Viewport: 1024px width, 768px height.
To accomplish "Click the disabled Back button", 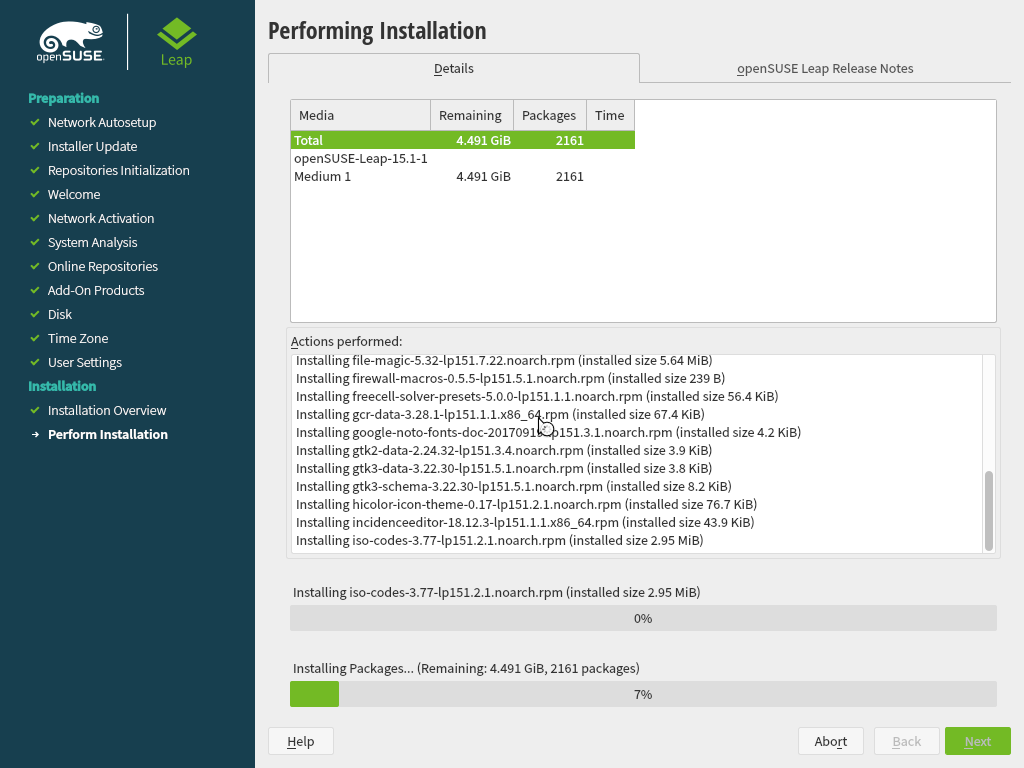I will coord(906,741).
